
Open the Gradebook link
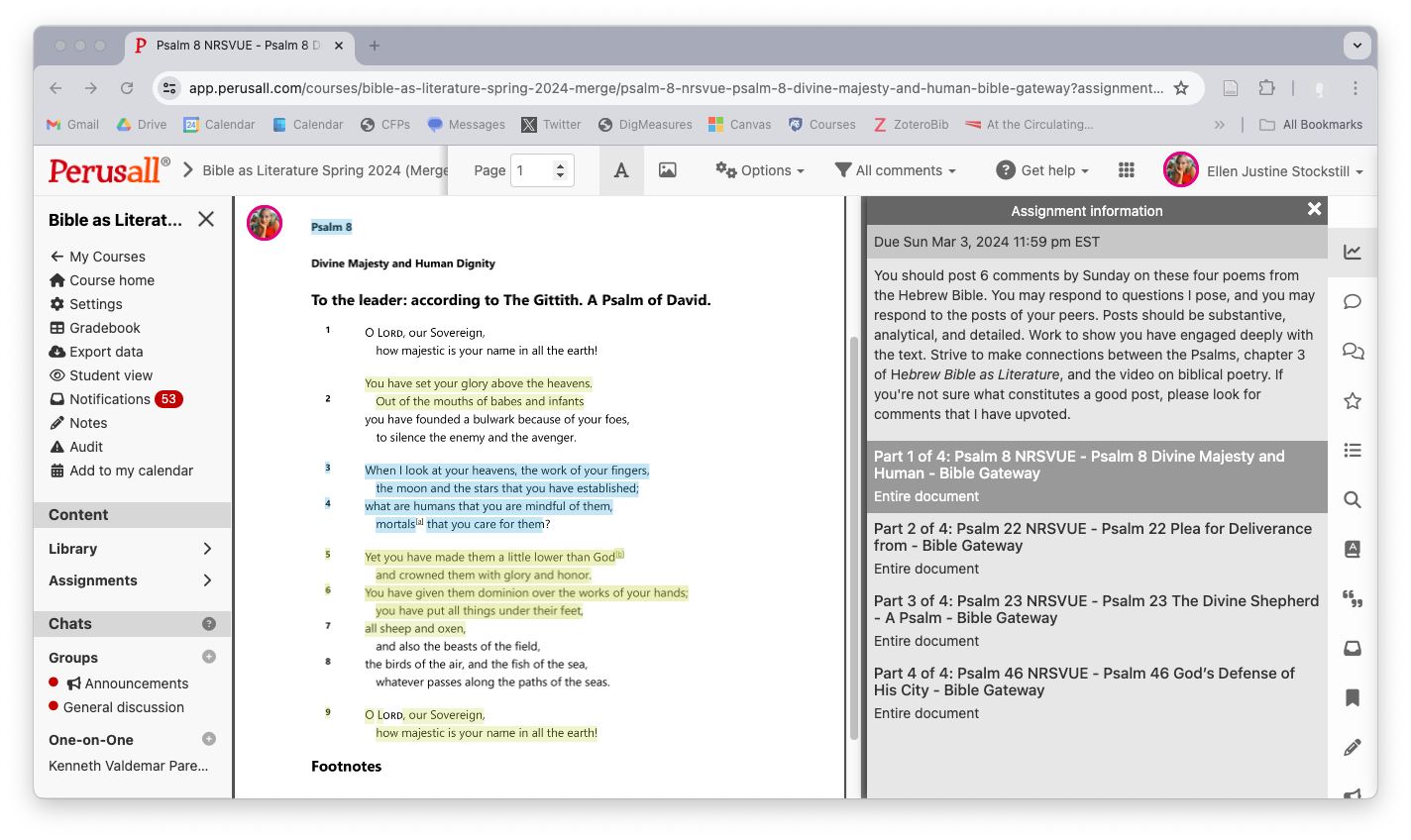click(x=104, y=328)
